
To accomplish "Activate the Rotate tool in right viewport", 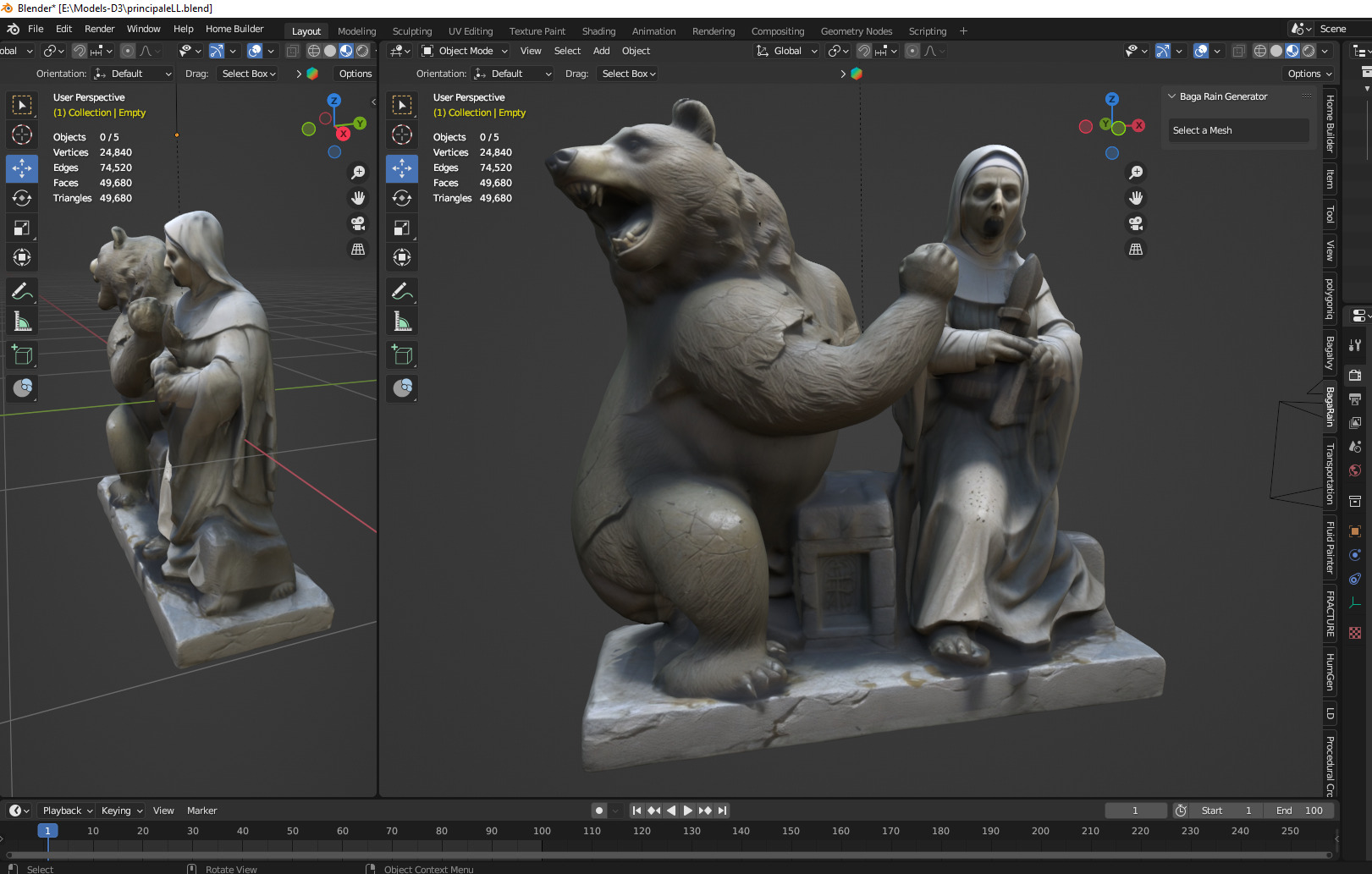I will click(x=402, y=198).
